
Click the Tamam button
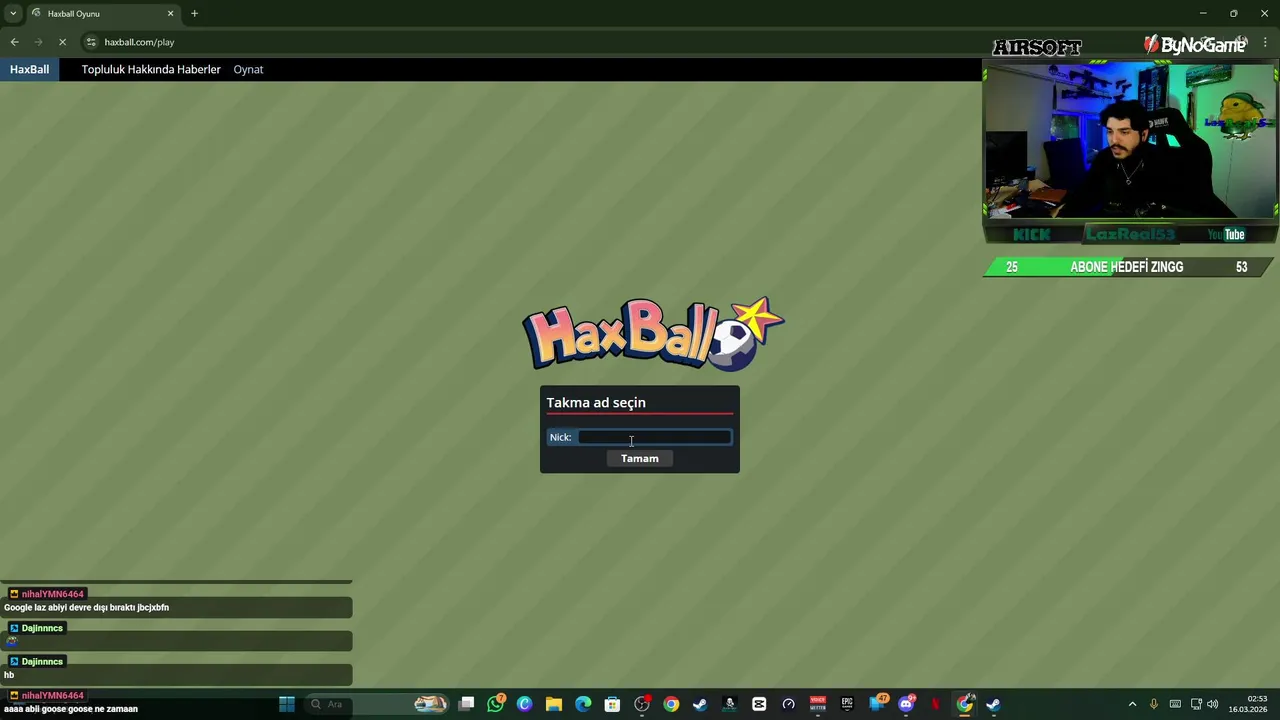pyautogui.click(x=640, y=458)
